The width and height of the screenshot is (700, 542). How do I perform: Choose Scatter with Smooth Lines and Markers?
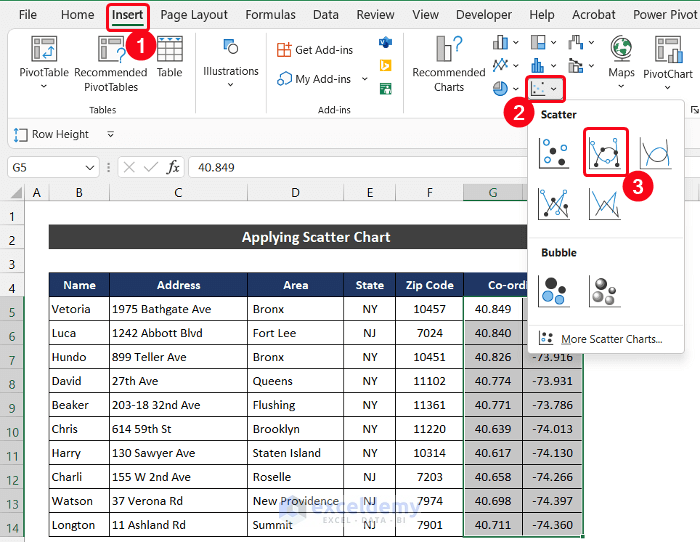tap(605, 152)
